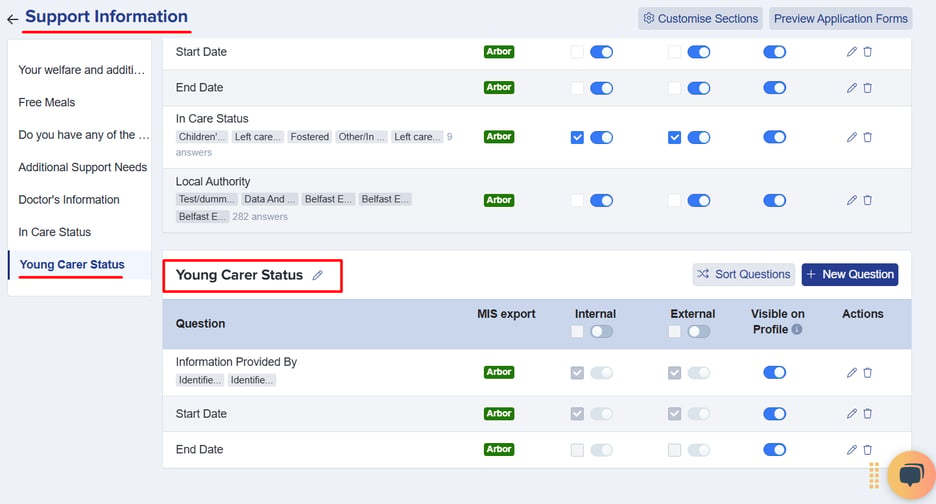
Task: Open Customise Sections
Action: click(701, 19)
